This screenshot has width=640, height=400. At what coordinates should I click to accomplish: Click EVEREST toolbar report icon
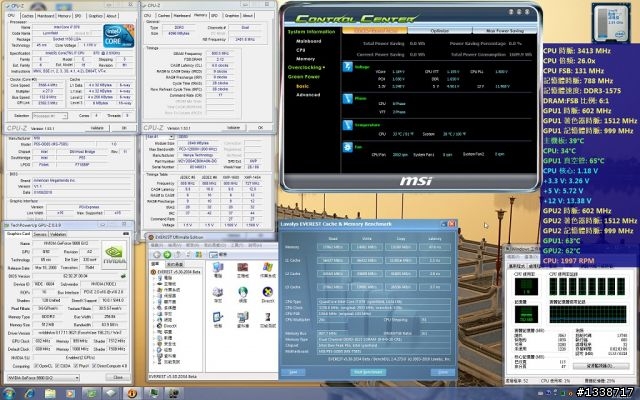pos(213,254)
